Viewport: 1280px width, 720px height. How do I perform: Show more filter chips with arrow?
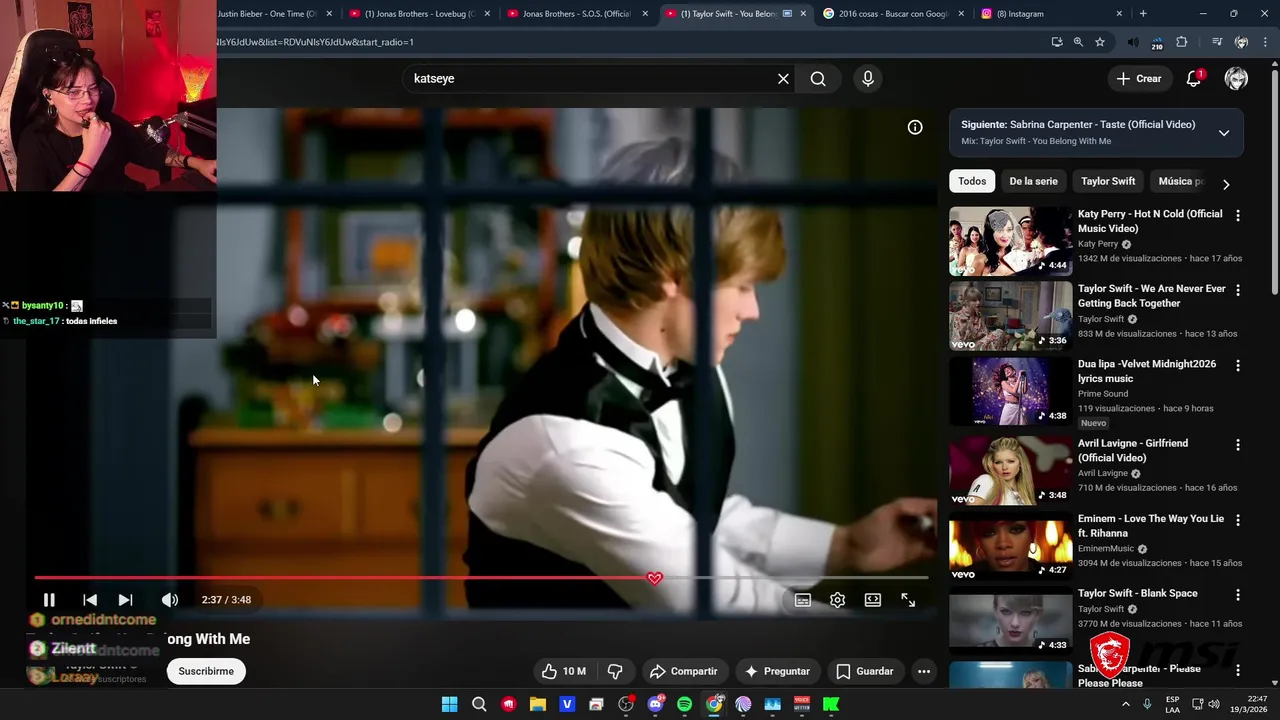click(1226, 184)
